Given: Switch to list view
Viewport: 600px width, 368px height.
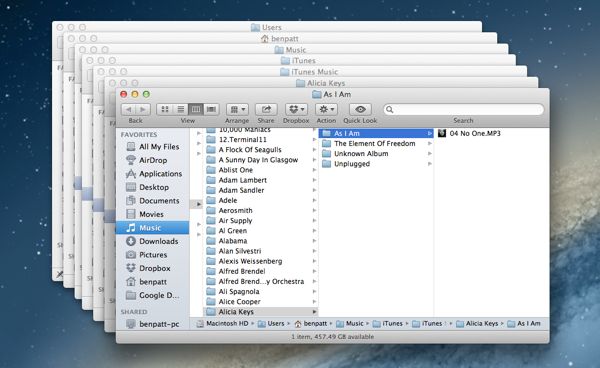Looking at the screenshot, I should 180,109.
